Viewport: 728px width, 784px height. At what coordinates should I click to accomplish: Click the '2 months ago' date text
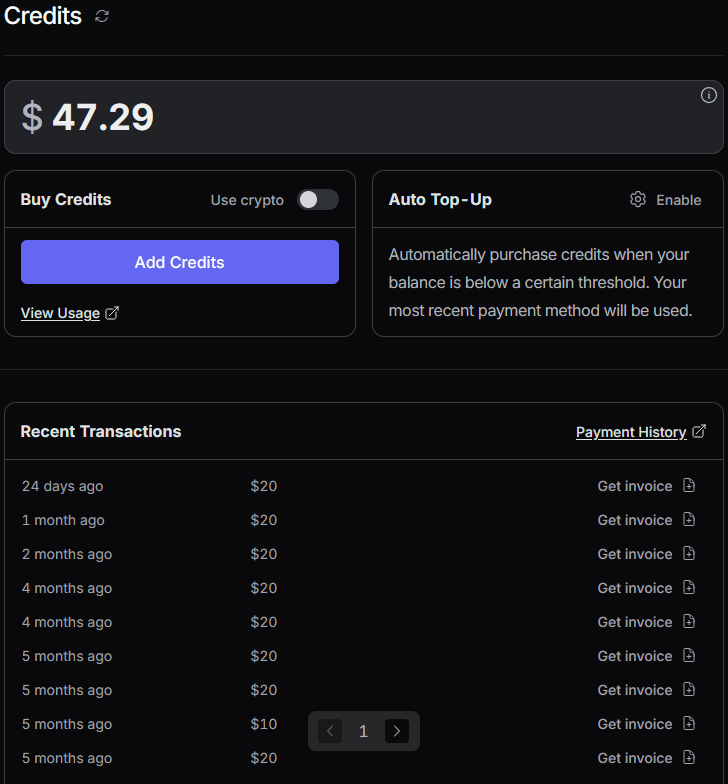tap(67, 554)
